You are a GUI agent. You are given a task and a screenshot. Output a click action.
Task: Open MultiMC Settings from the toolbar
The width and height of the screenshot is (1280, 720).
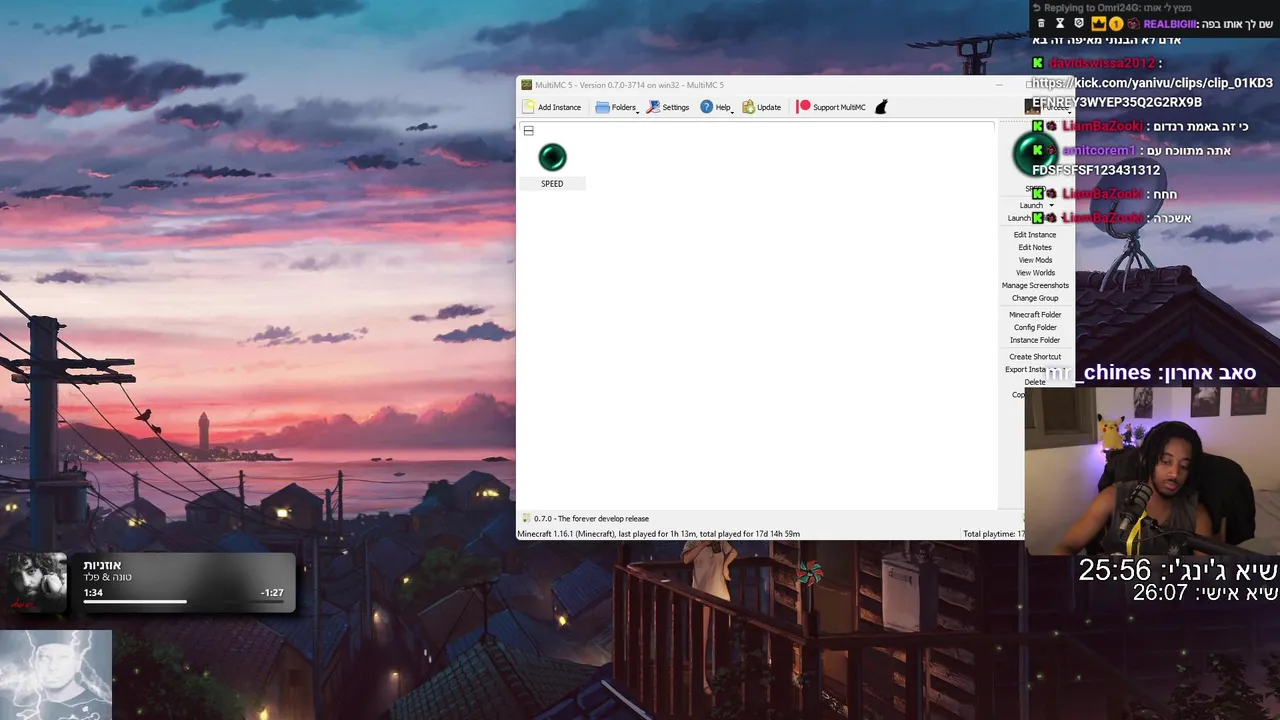point(668,107)
